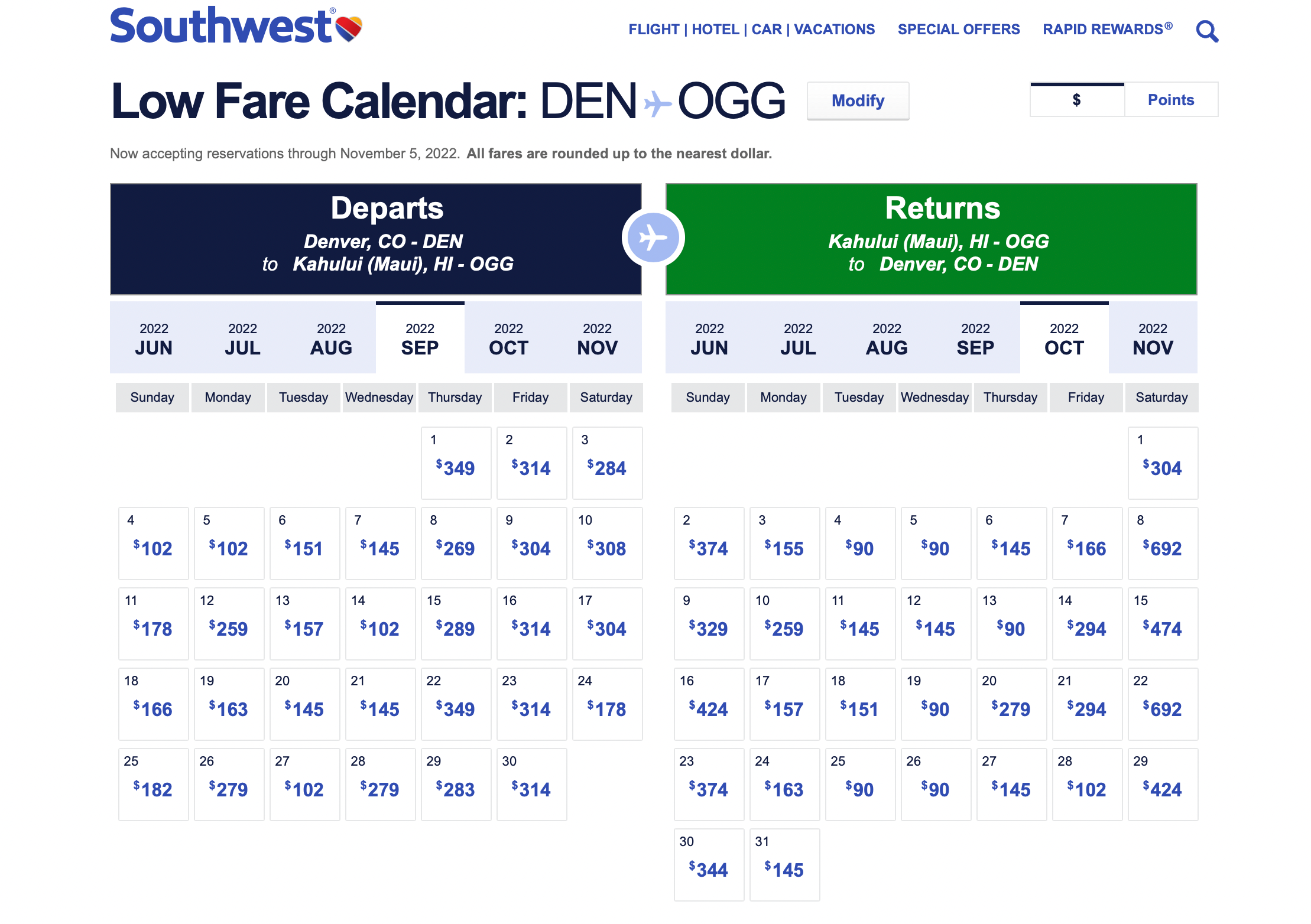Select the NOV tab under Returns

click(1153, 339)
